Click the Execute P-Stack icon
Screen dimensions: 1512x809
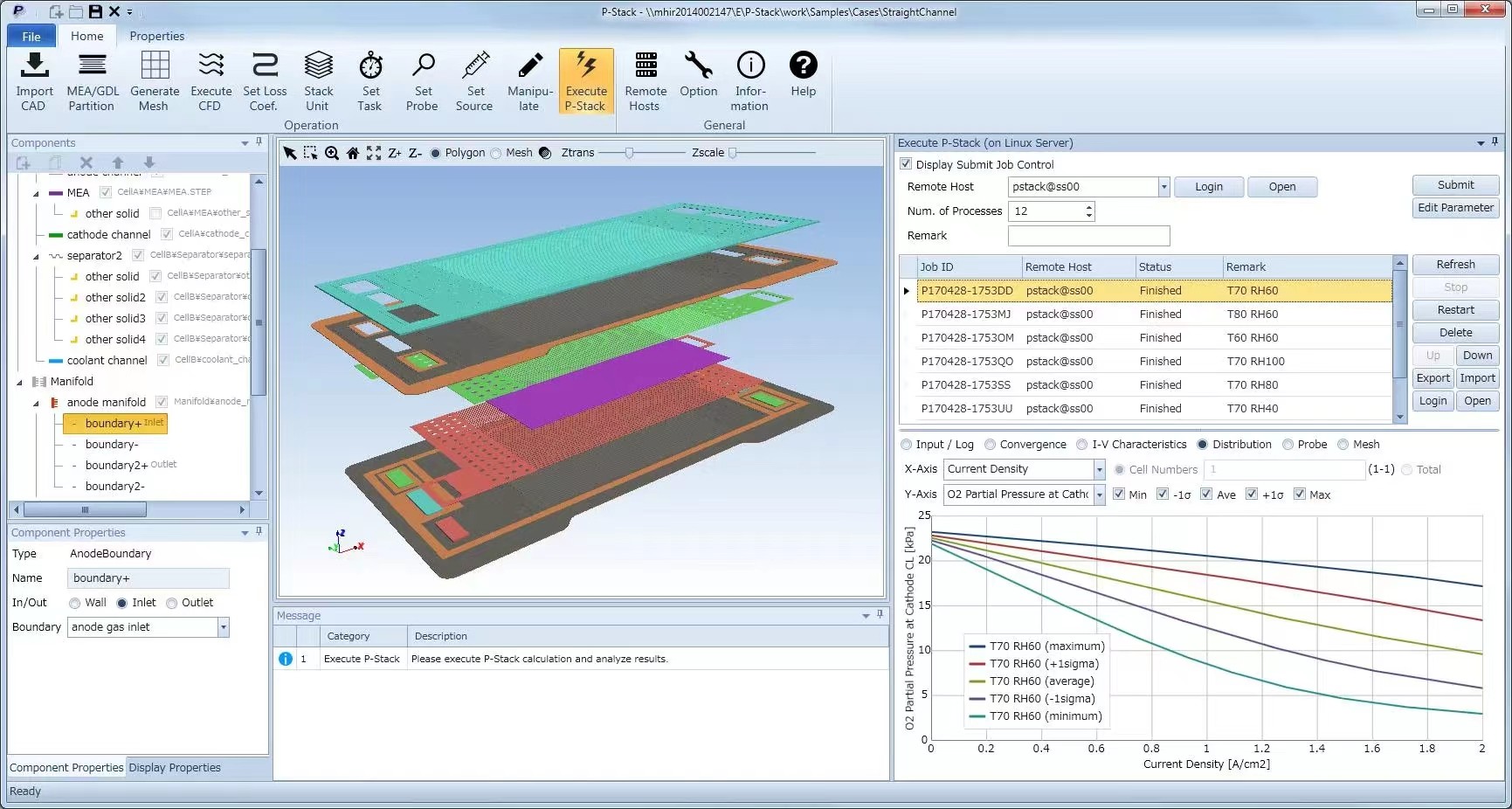[586, 65]
